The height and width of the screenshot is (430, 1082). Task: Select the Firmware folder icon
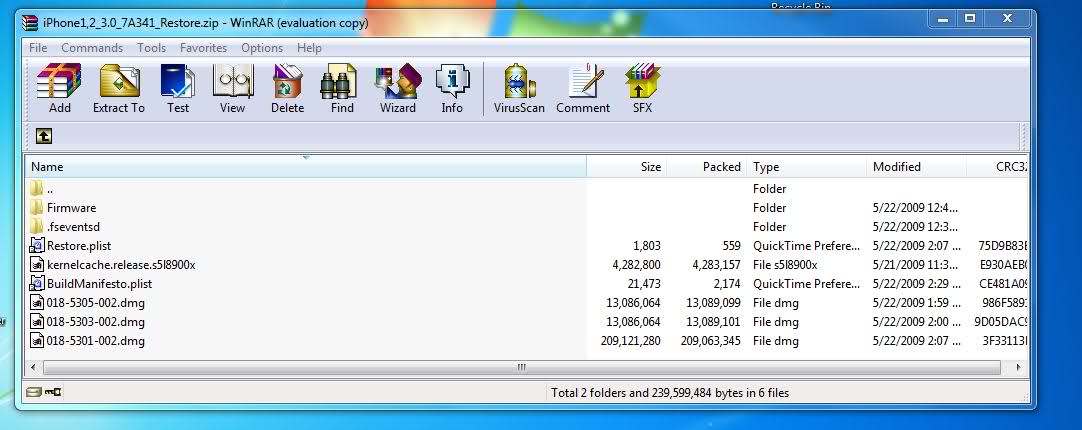click(37, 207)
